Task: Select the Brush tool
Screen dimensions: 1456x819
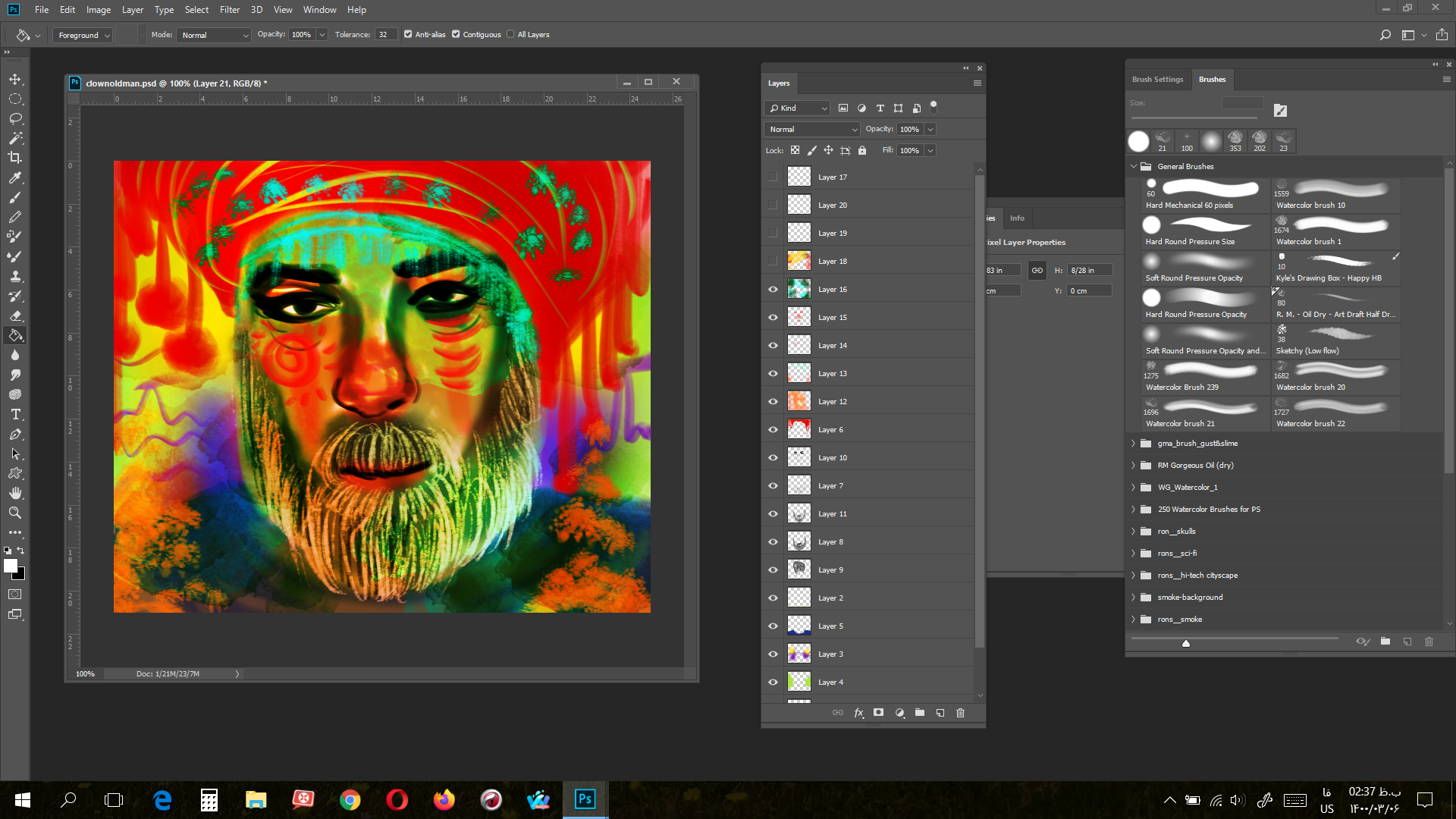Action: (x=15, y=197)
